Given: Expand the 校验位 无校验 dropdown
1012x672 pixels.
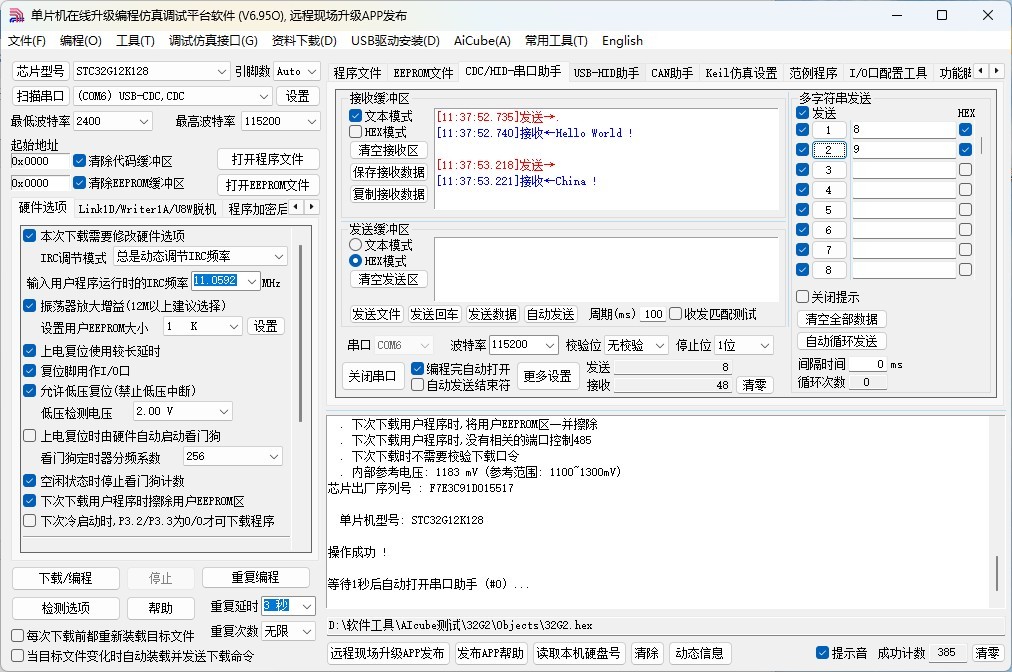Looking at the screenshot, I should [x=659, y=345].
